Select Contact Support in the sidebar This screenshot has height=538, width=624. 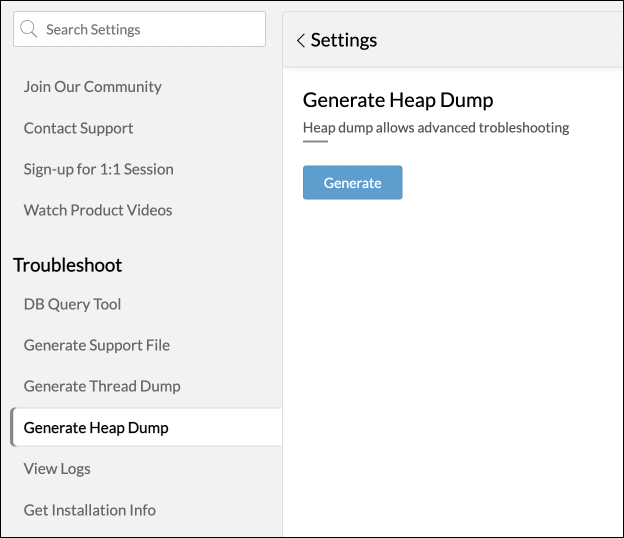point(78,128)
